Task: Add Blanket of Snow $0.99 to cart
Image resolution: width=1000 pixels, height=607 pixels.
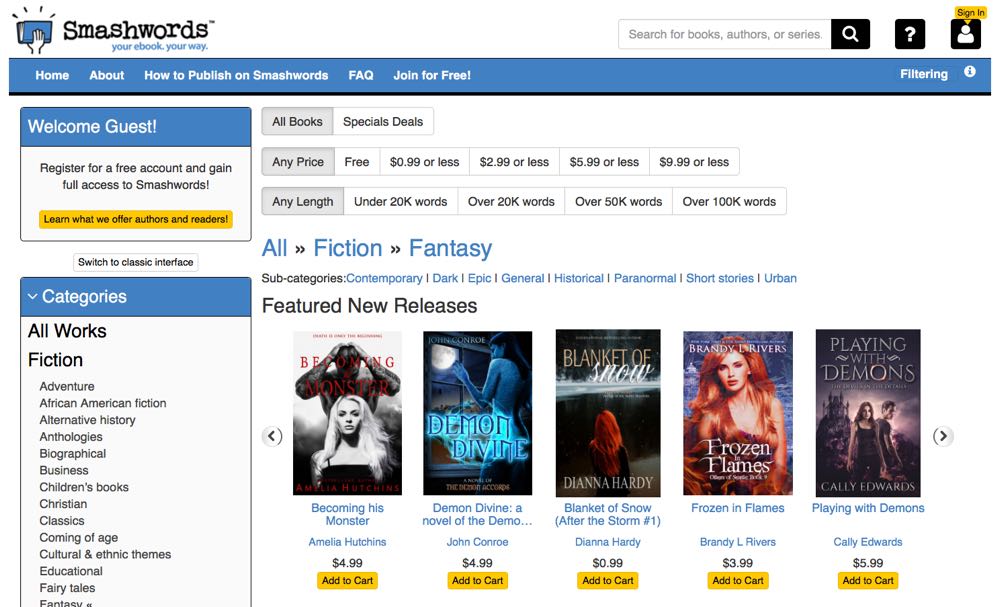Action: click(608, 581)
